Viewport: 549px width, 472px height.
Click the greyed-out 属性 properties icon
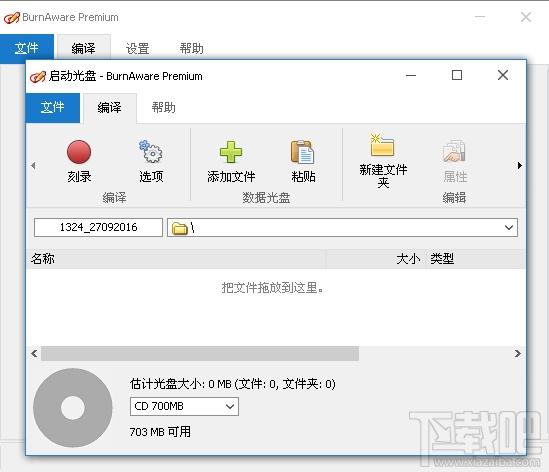tap(454, 151)
